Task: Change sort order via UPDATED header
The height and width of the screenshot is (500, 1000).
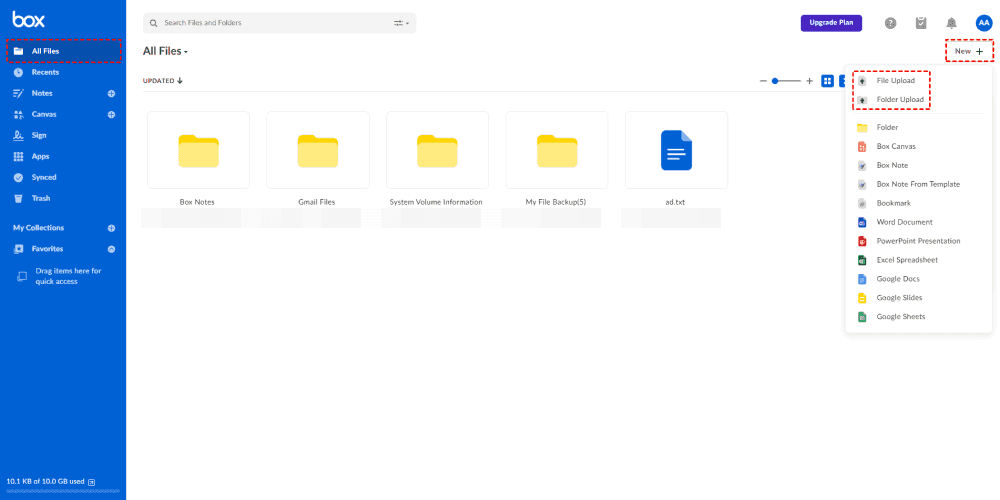Action: [163, 81]
